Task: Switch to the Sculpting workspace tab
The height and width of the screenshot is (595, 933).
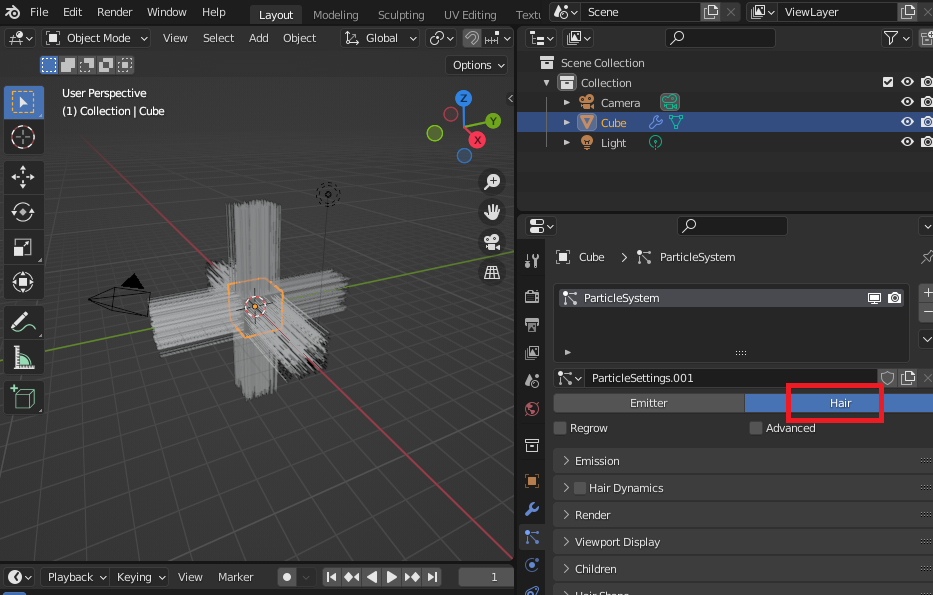Action: (401, 15)
